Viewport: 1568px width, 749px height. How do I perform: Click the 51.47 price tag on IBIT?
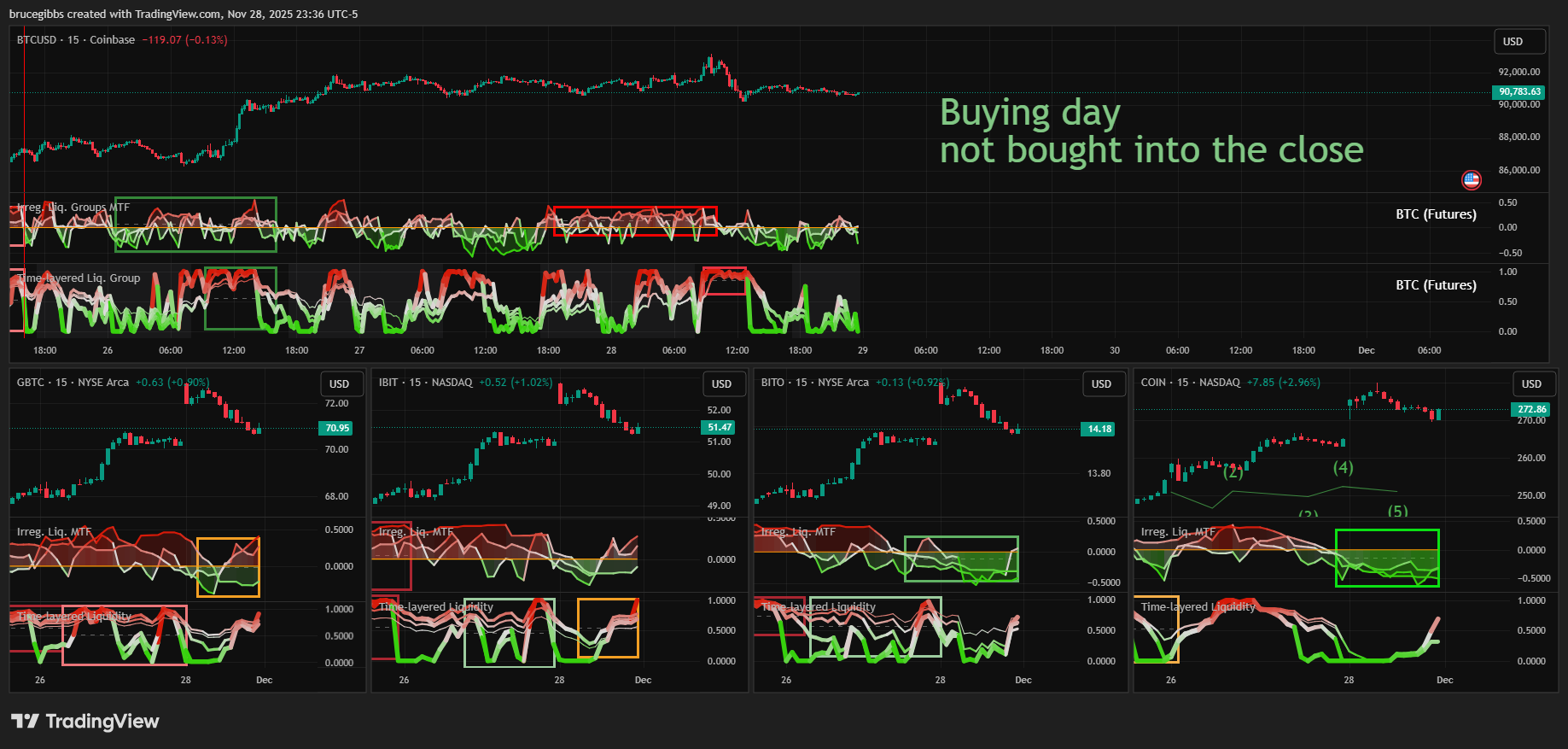pyautogui.click(x=719, y=427)
